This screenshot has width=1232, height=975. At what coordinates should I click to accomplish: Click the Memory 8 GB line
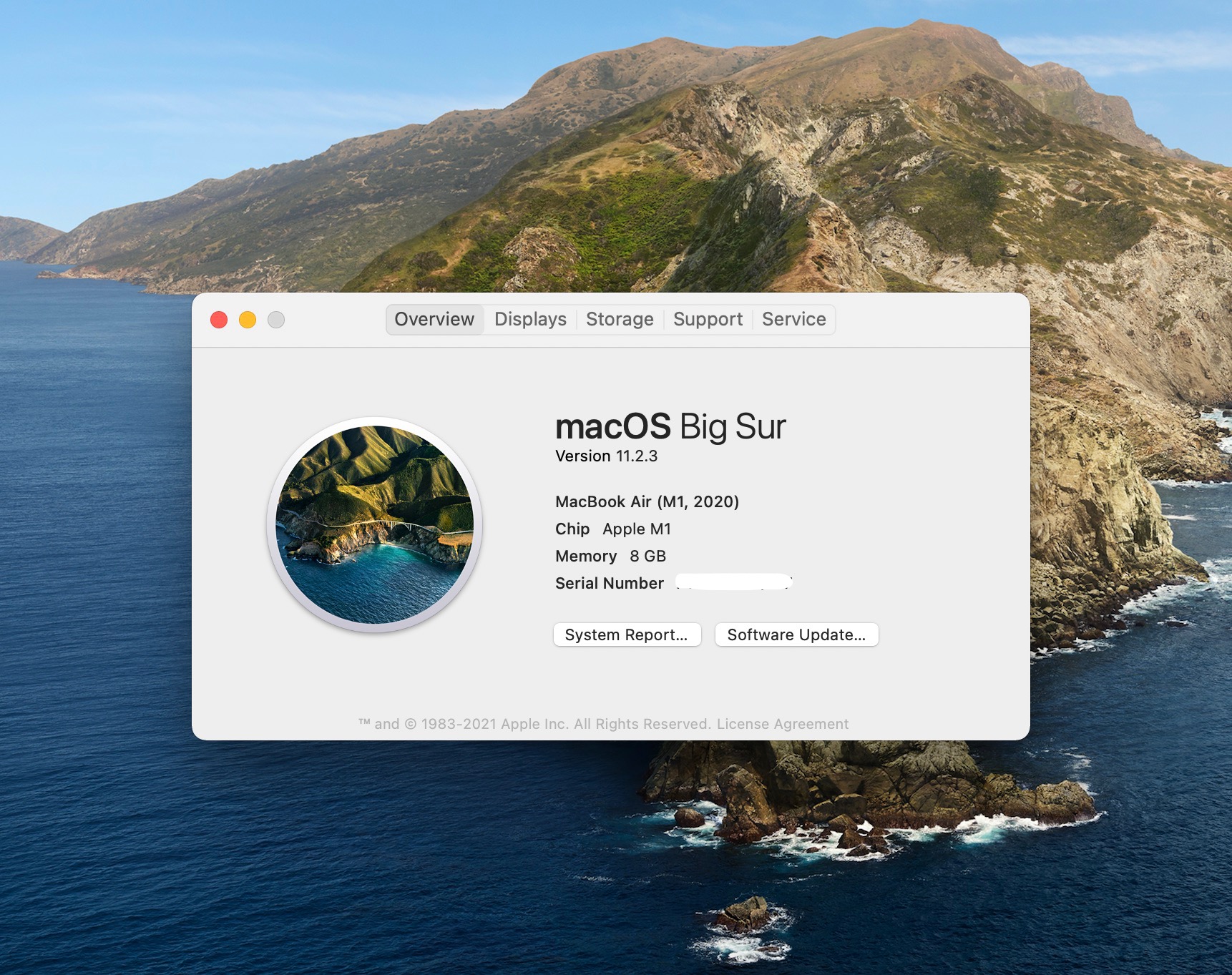point(610,557)
